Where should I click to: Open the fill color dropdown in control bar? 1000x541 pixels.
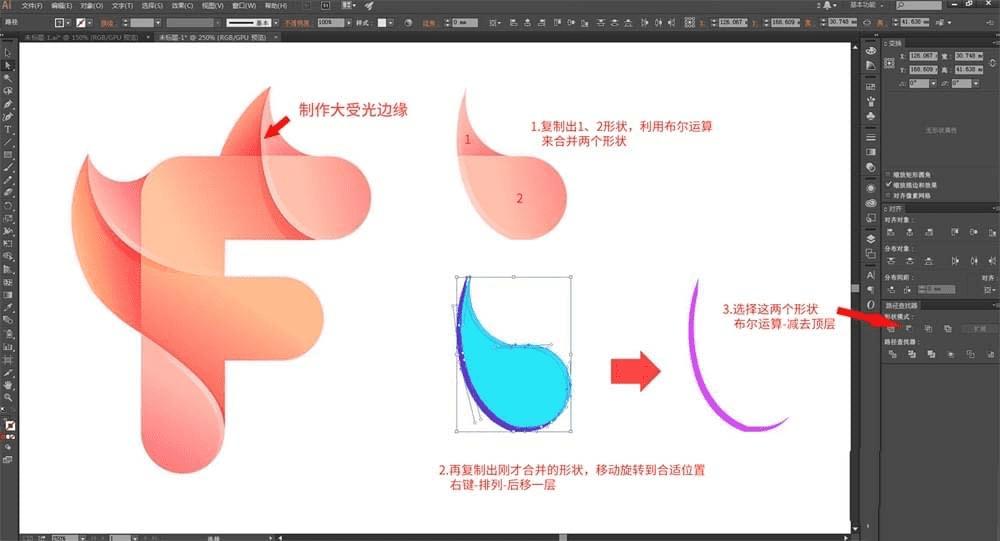(x=68, y=22)
